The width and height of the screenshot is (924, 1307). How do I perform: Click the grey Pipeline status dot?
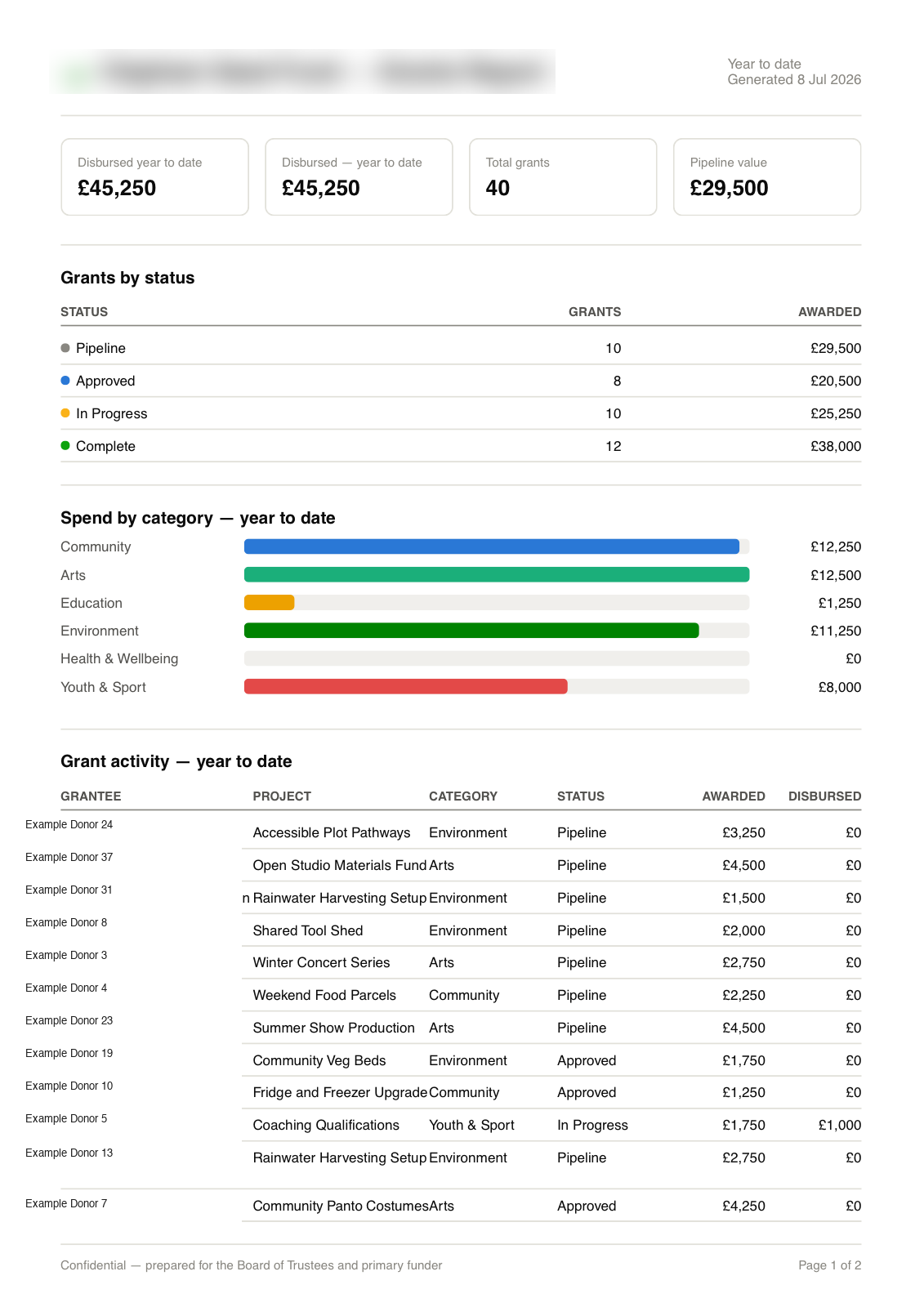(x=65, y=348)
